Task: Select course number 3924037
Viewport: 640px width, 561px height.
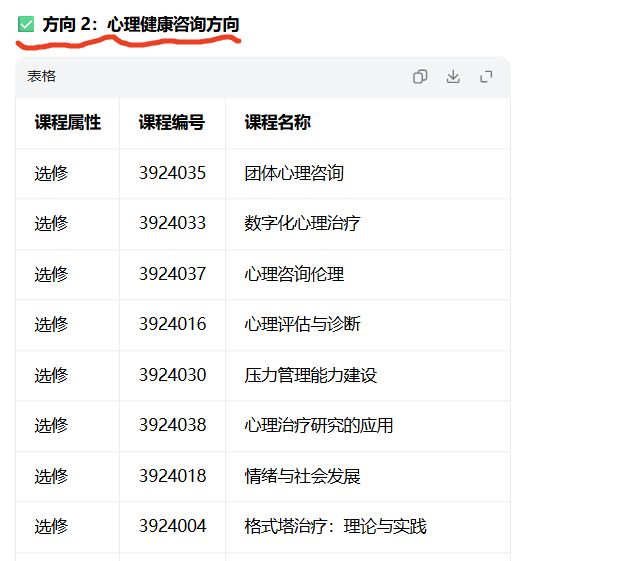Action: click(172, 274)
